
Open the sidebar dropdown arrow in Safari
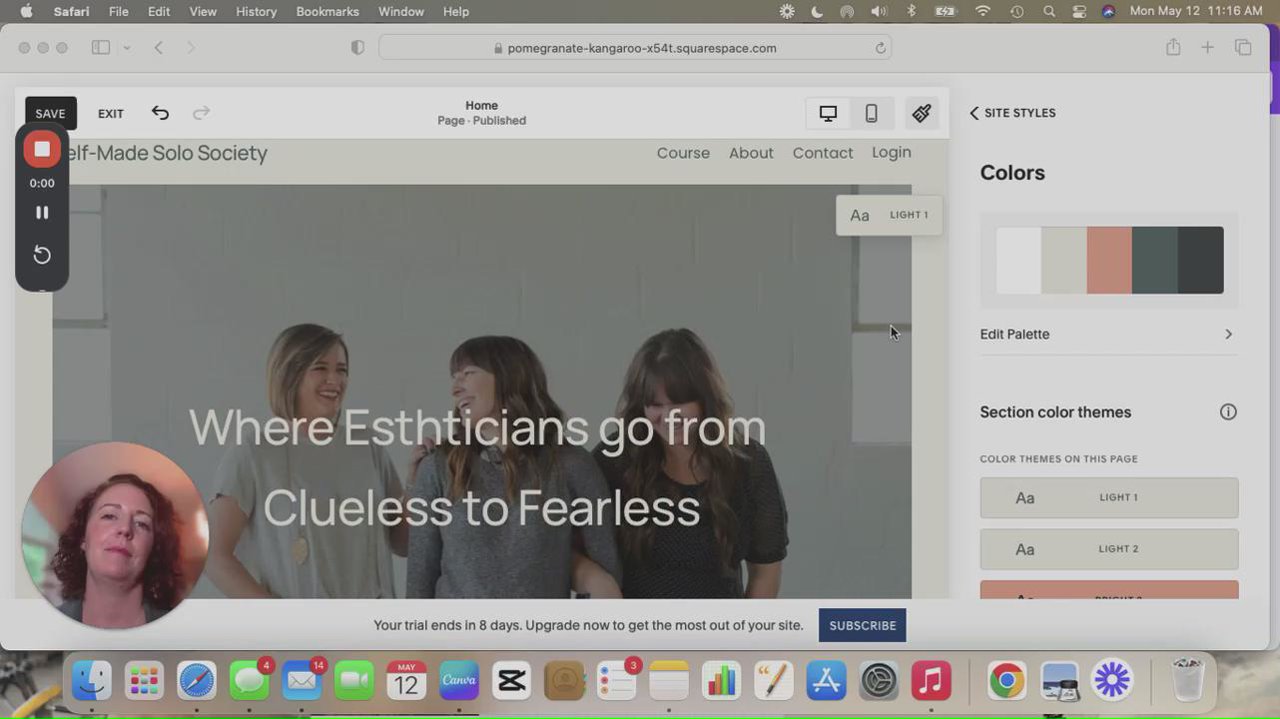127,48
